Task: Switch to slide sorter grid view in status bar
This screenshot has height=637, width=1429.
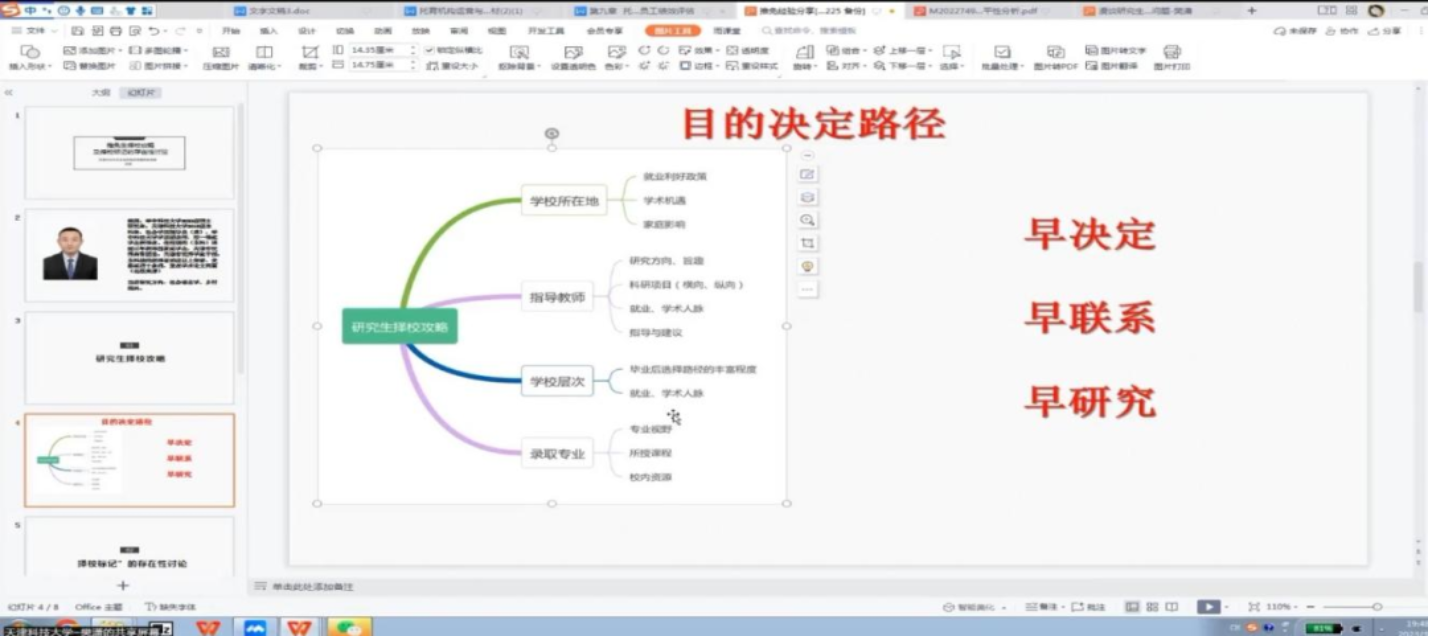Action: (1152, 607)
